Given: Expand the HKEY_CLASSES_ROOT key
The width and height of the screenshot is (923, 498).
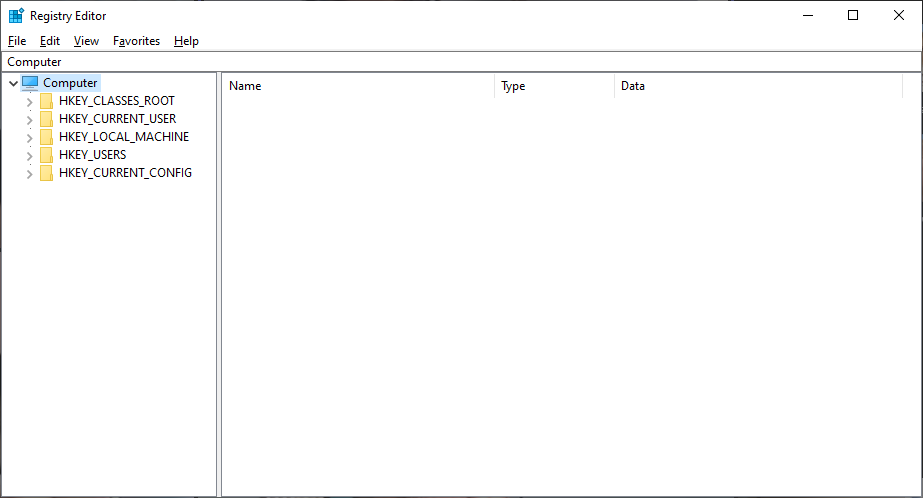Looking at the screenshot, I should 29,102.
